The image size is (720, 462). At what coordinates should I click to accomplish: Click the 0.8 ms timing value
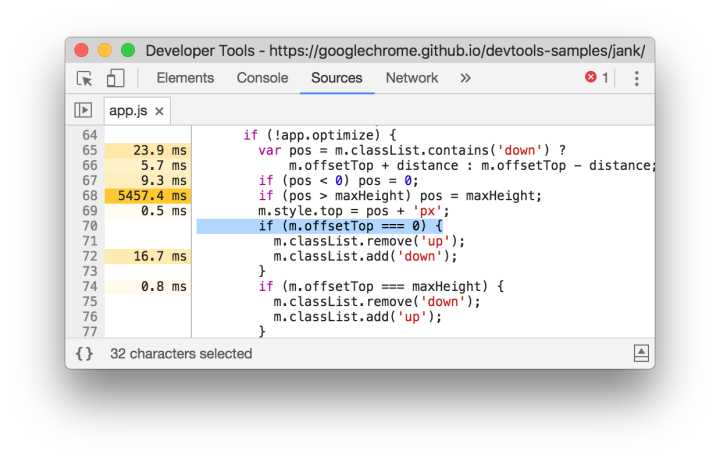(x=163, y=287)
